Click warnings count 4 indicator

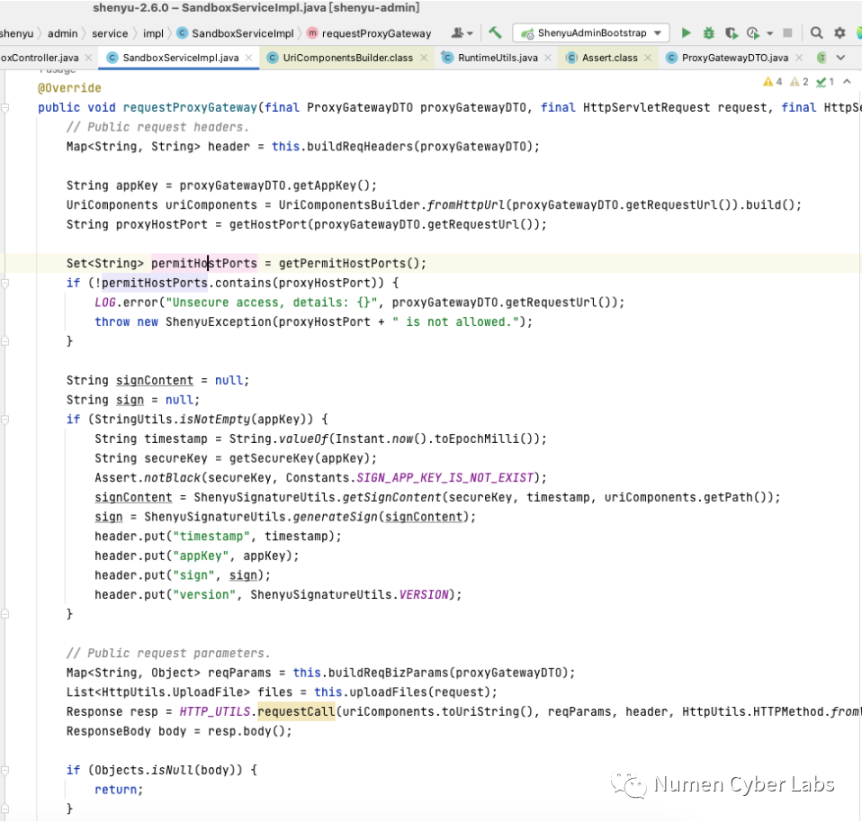pyautogui.click(x=772, y=82)
